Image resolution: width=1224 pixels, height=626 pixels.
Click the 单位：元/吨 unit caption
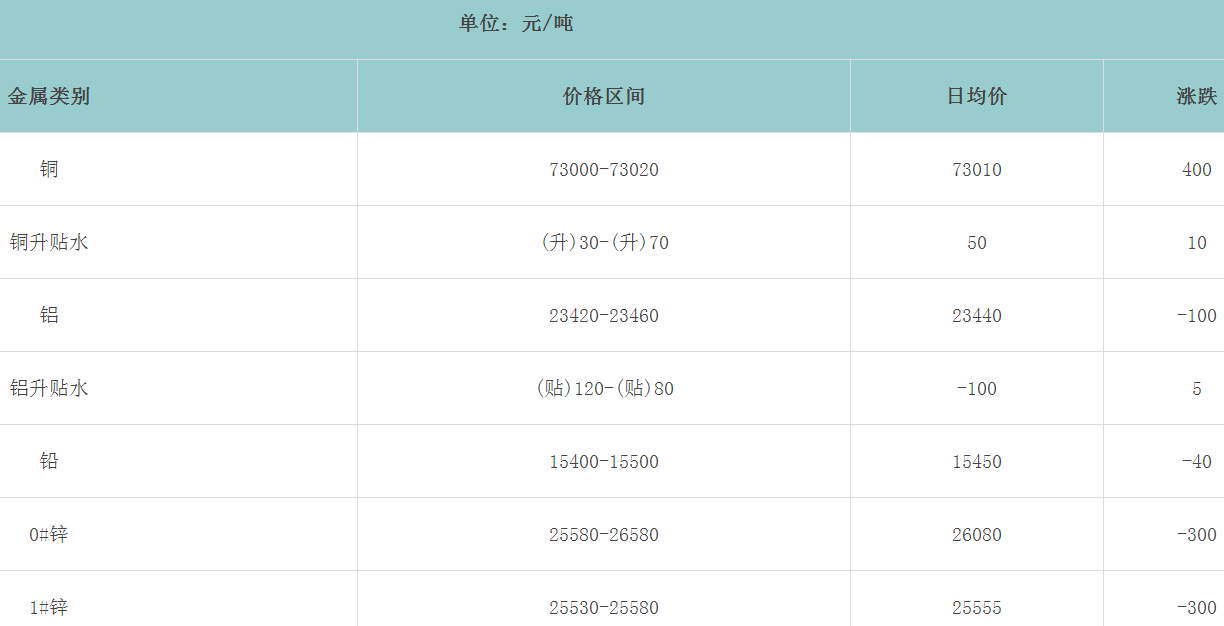point(516,24)
